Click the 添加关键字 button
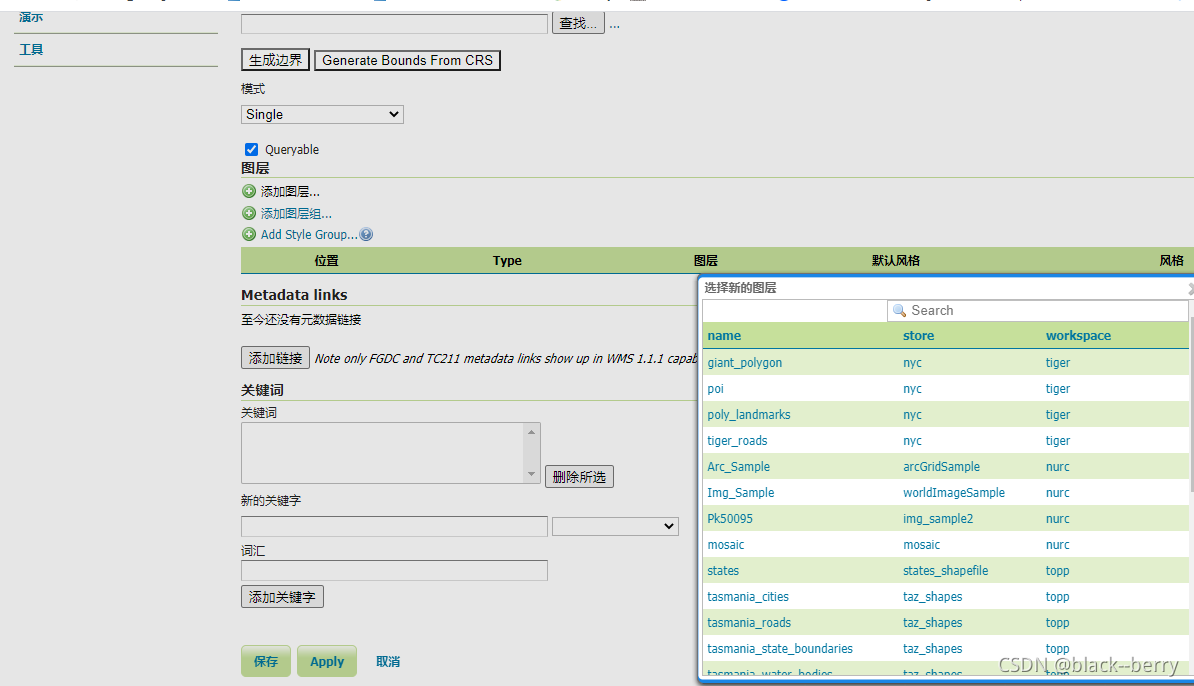Image resolution: width=1194 pixels, height=686 pixels. (283, 597)
